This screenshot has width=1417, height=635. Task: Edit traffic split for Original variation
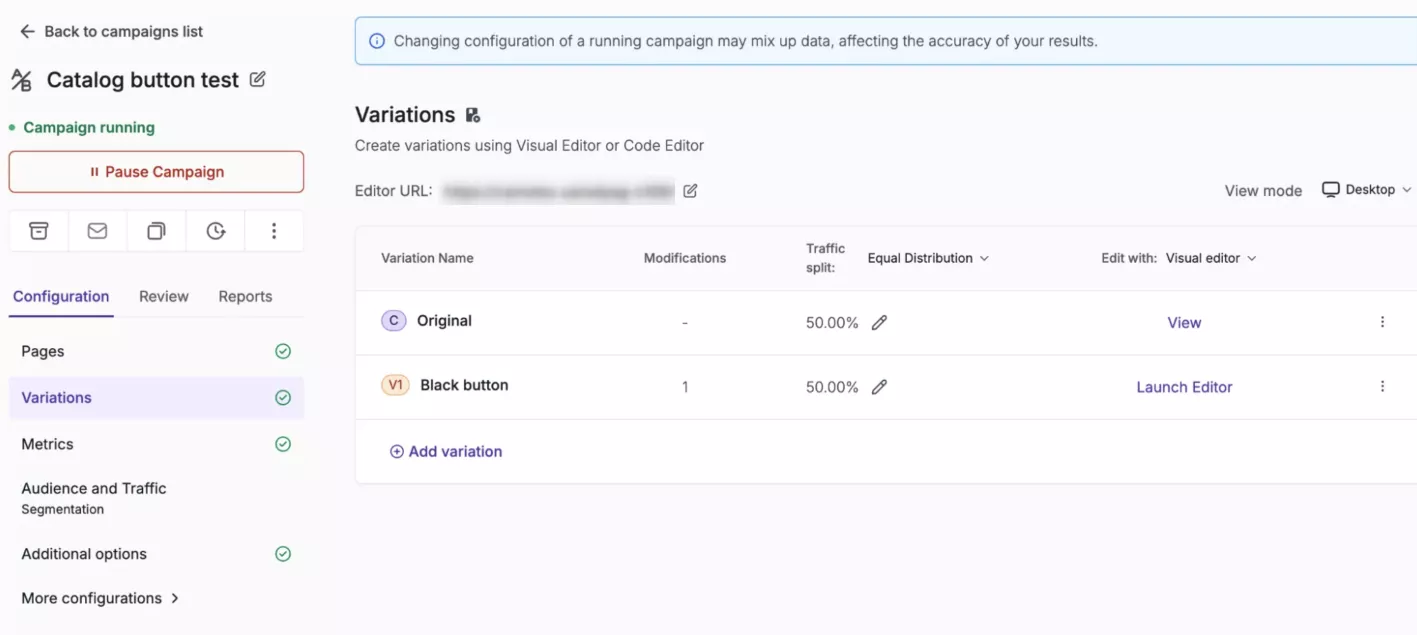point(879,323)
